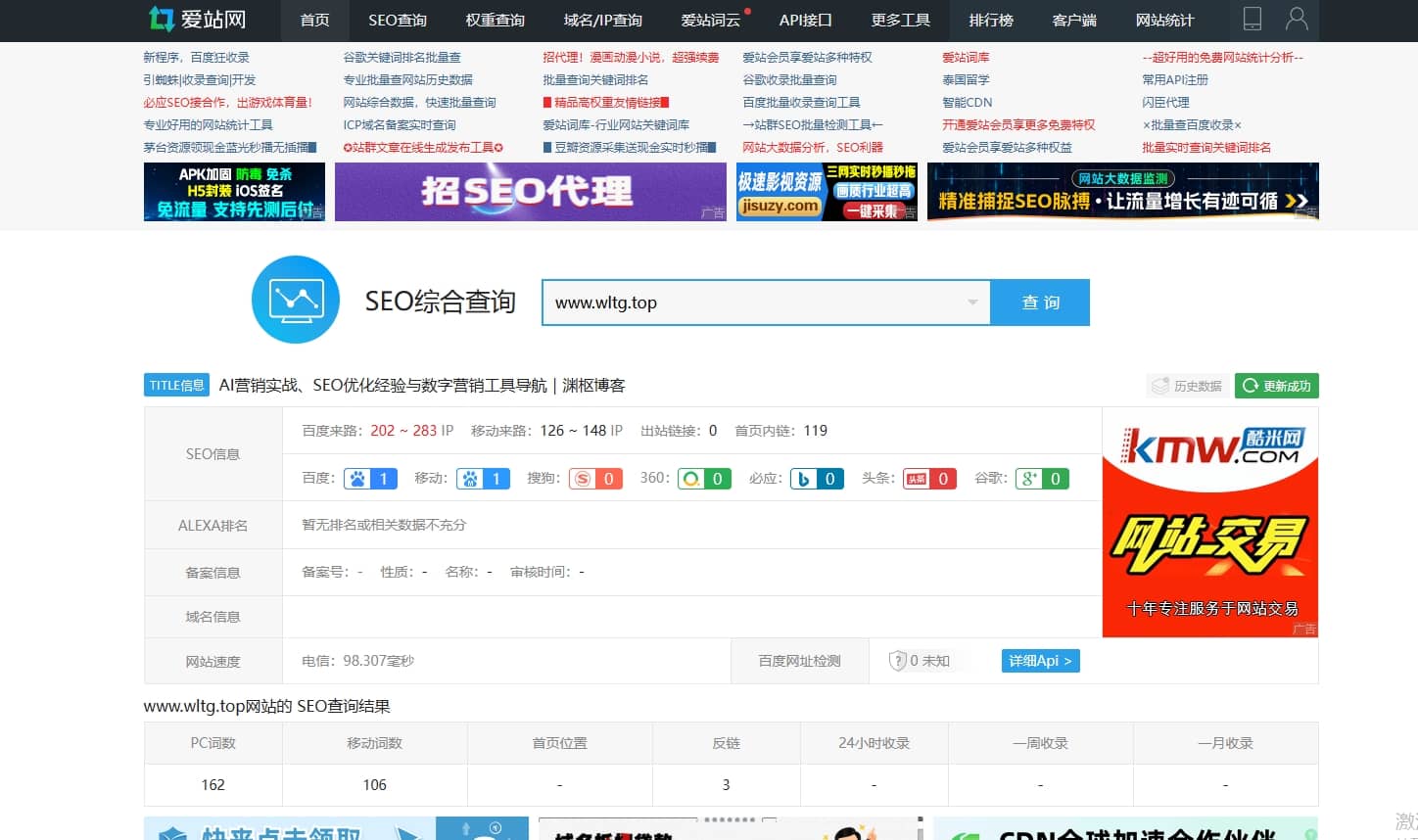
Task: Switch to the 排行榜 tab
Action: [x=991, y=20]
